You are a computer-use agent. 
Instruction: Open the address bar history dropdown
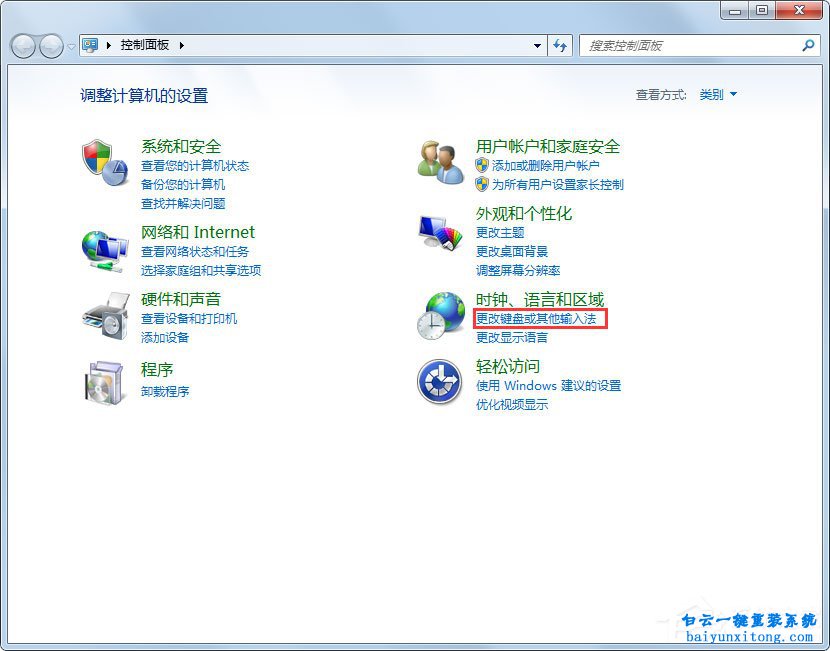click(x=536, y=45)
